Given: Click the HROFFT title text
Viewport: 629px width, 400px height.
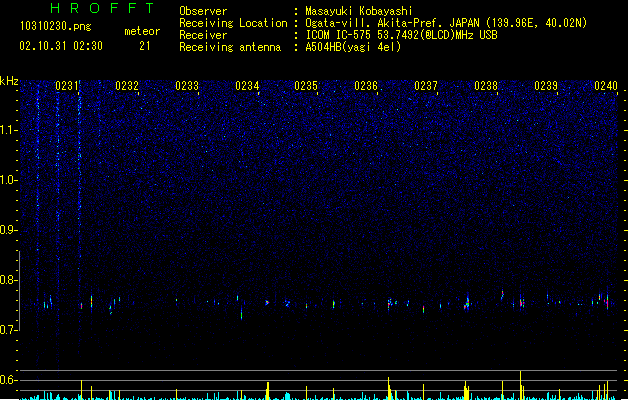Looking at the screenshot, I should [103, 8].
